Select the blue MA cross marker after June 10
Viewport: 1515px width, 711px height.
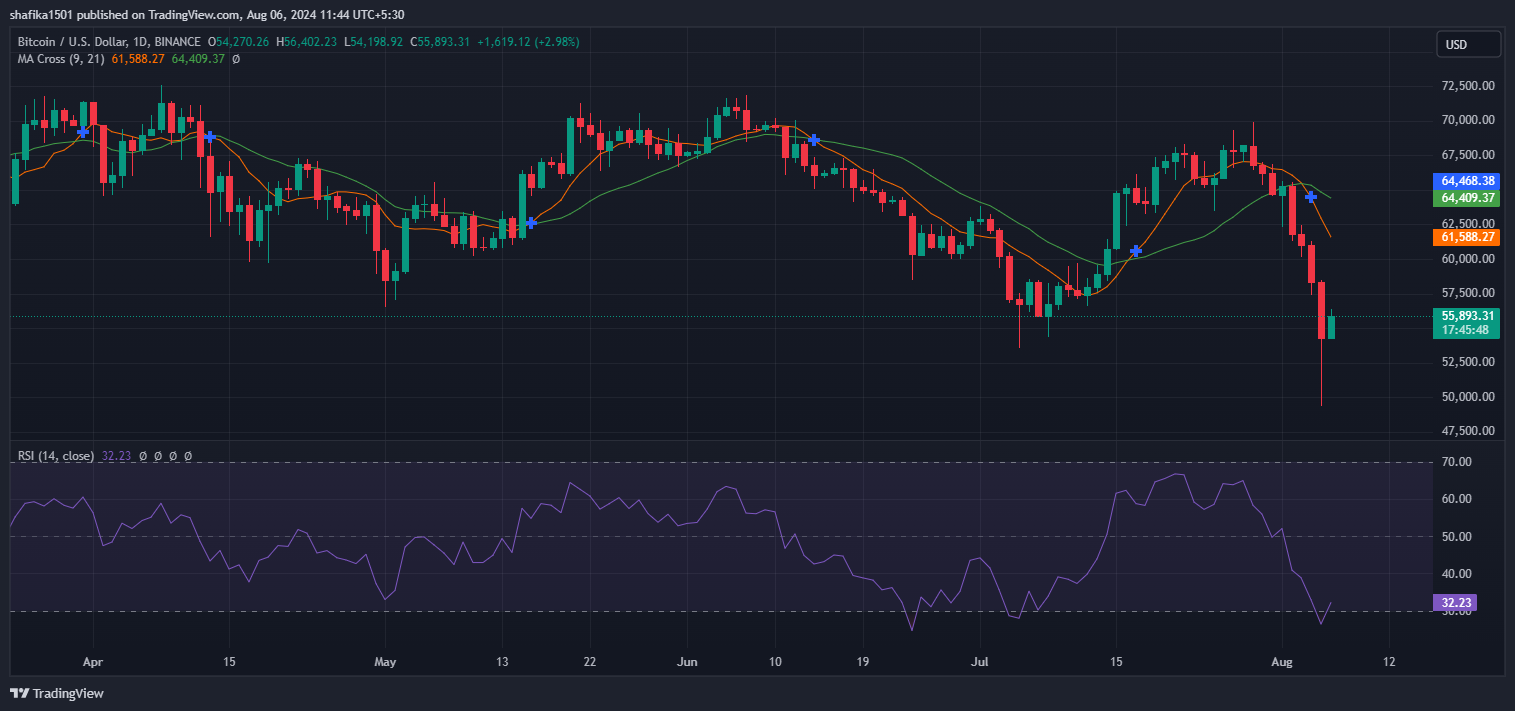(x=814, y=139)
